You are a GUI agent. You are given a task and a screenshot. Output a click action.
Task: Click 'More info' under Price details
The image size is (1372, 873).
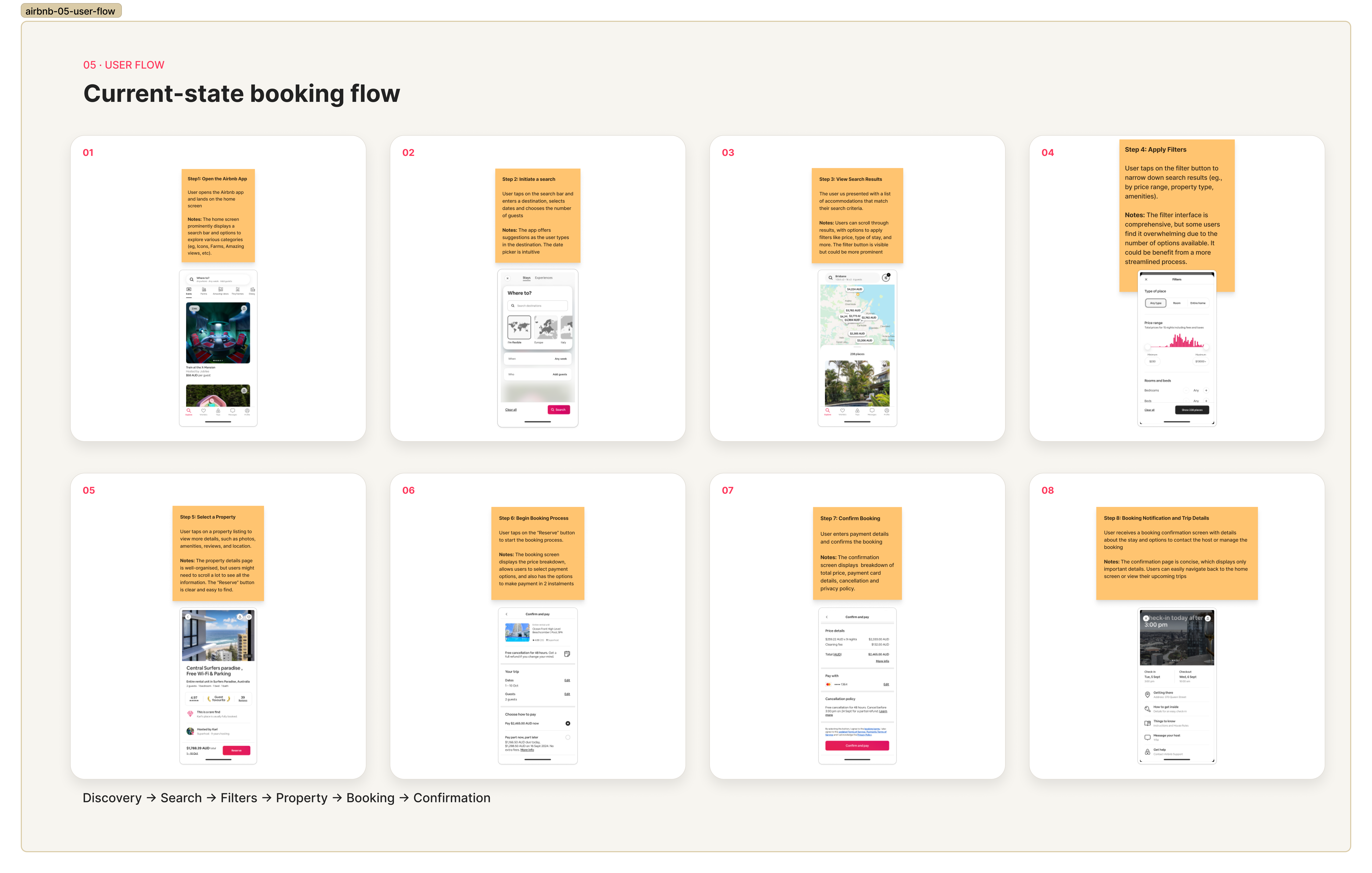click(x=882, y=661)
